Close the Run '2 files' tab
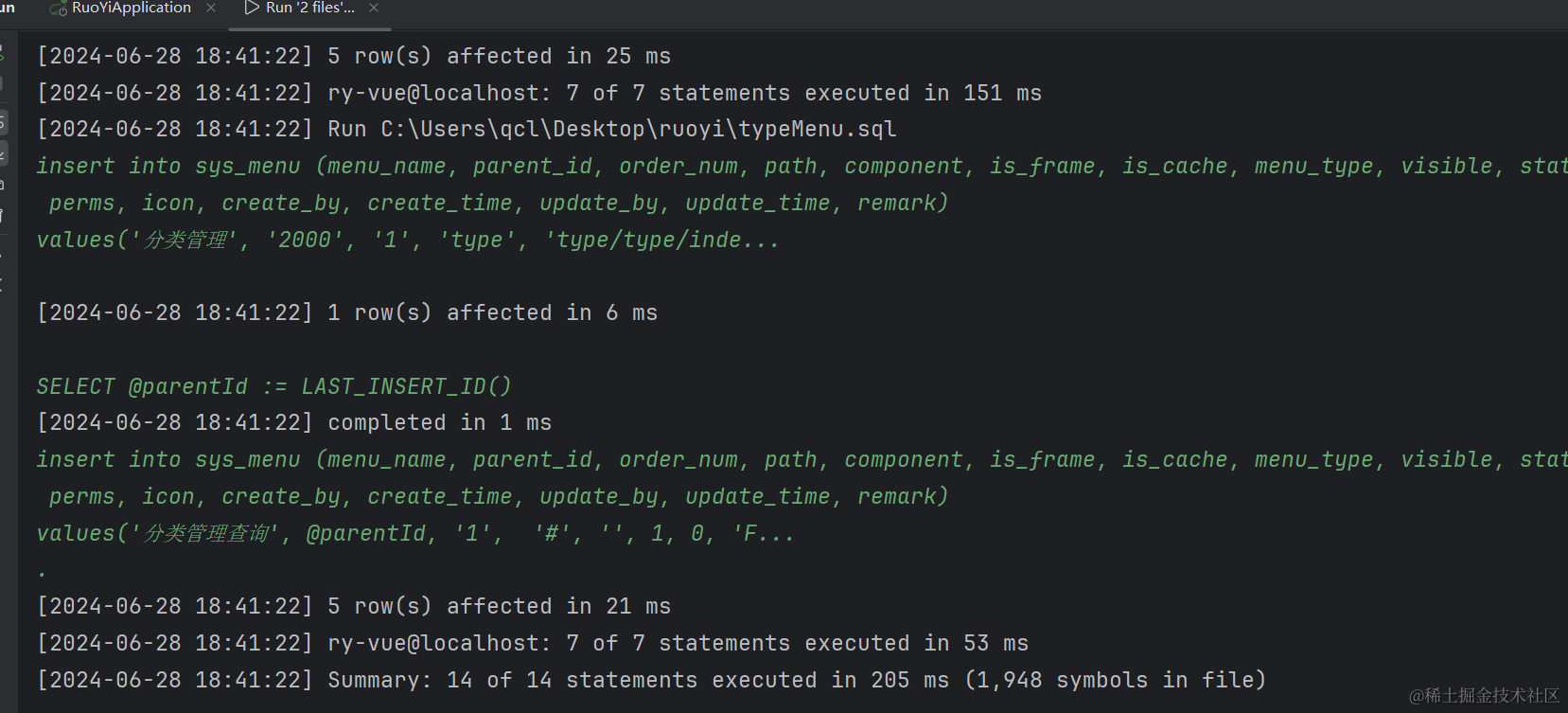The width and height of the screenshot is (1568, 713). (374, 9)
